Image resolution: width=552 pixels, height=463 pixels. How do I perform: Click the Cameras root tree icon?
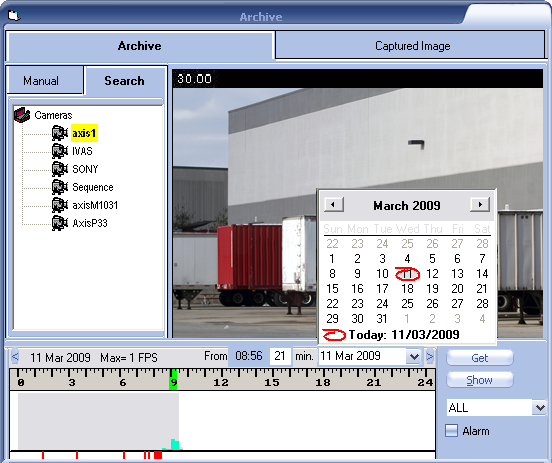22,115
